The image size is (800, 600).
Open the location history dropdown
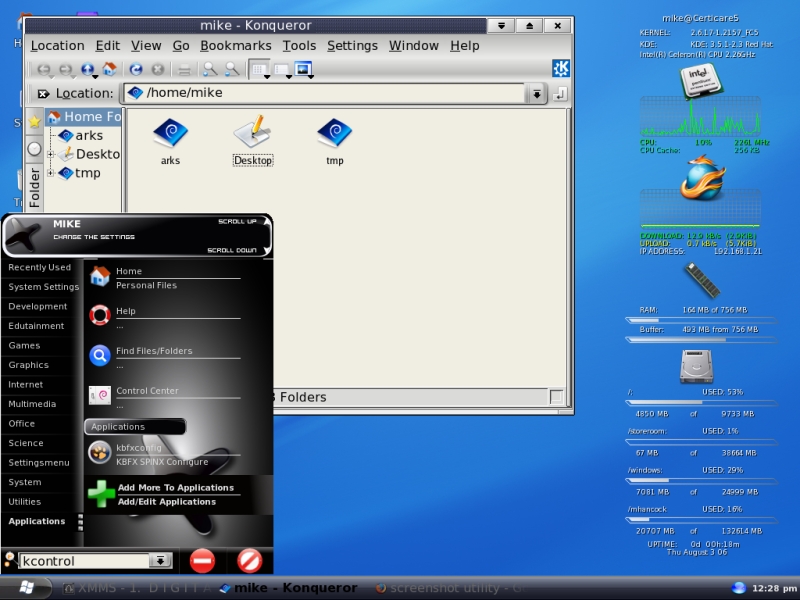[537, 94]
